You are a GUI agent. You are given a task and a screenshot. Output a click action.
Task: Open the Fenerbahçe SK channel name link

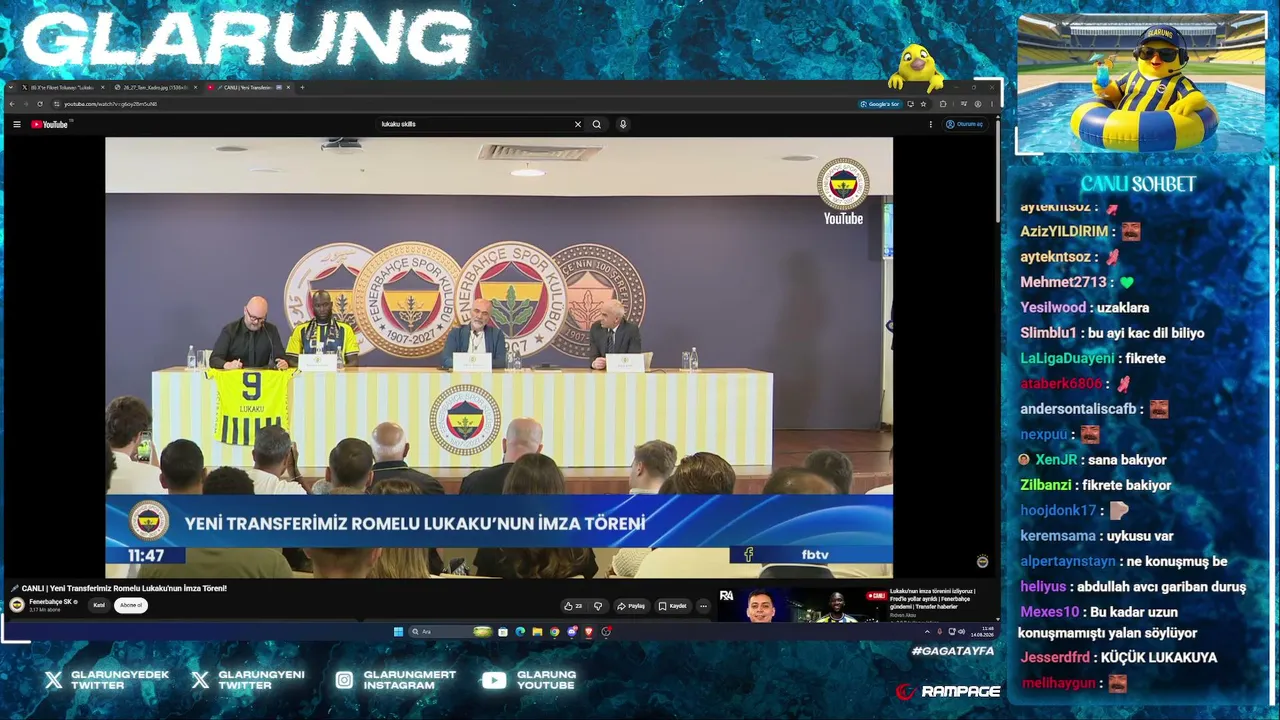pos(50,602)
